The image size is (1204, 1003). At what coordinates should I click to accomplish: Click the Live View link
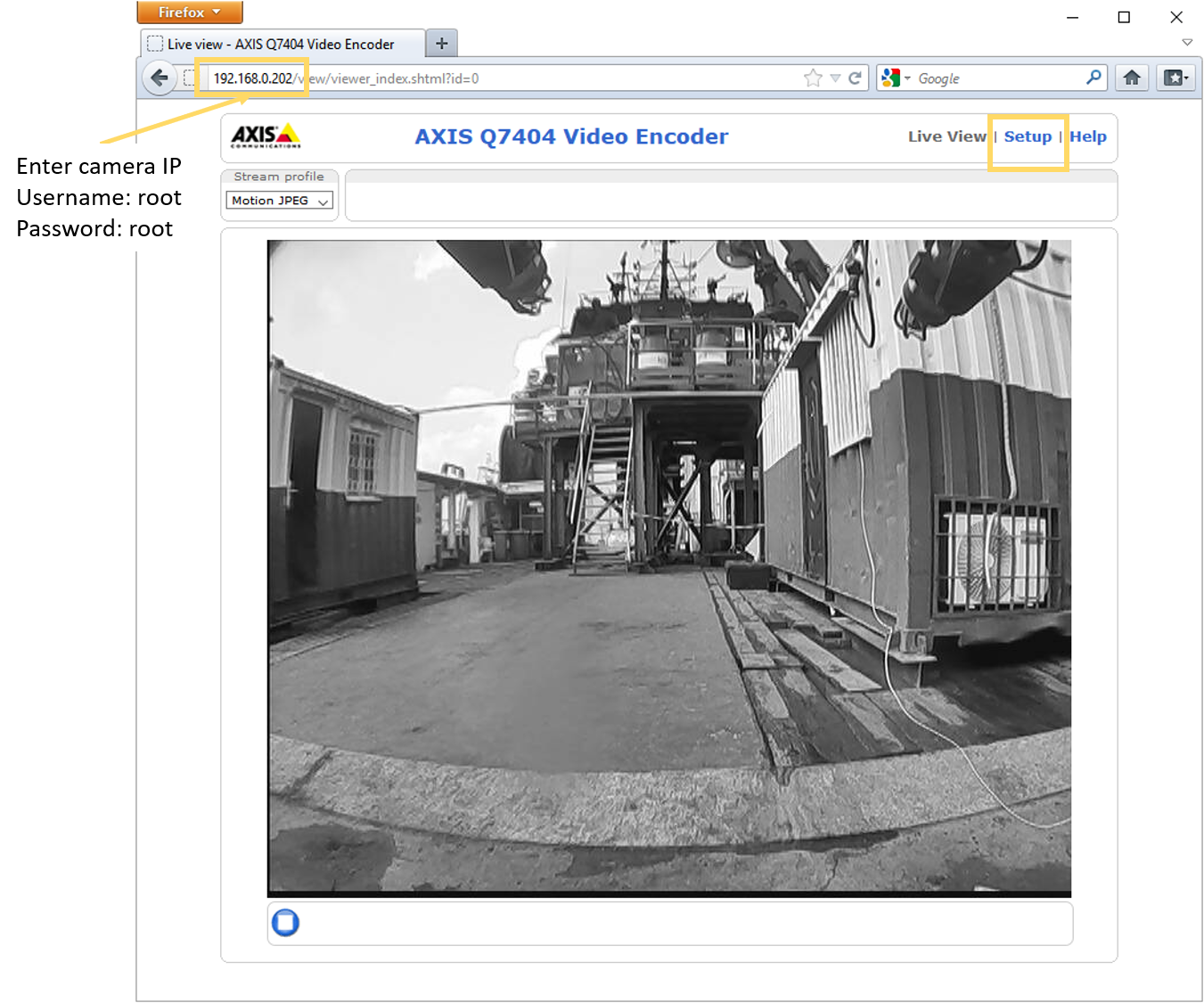tap(946, 136)
